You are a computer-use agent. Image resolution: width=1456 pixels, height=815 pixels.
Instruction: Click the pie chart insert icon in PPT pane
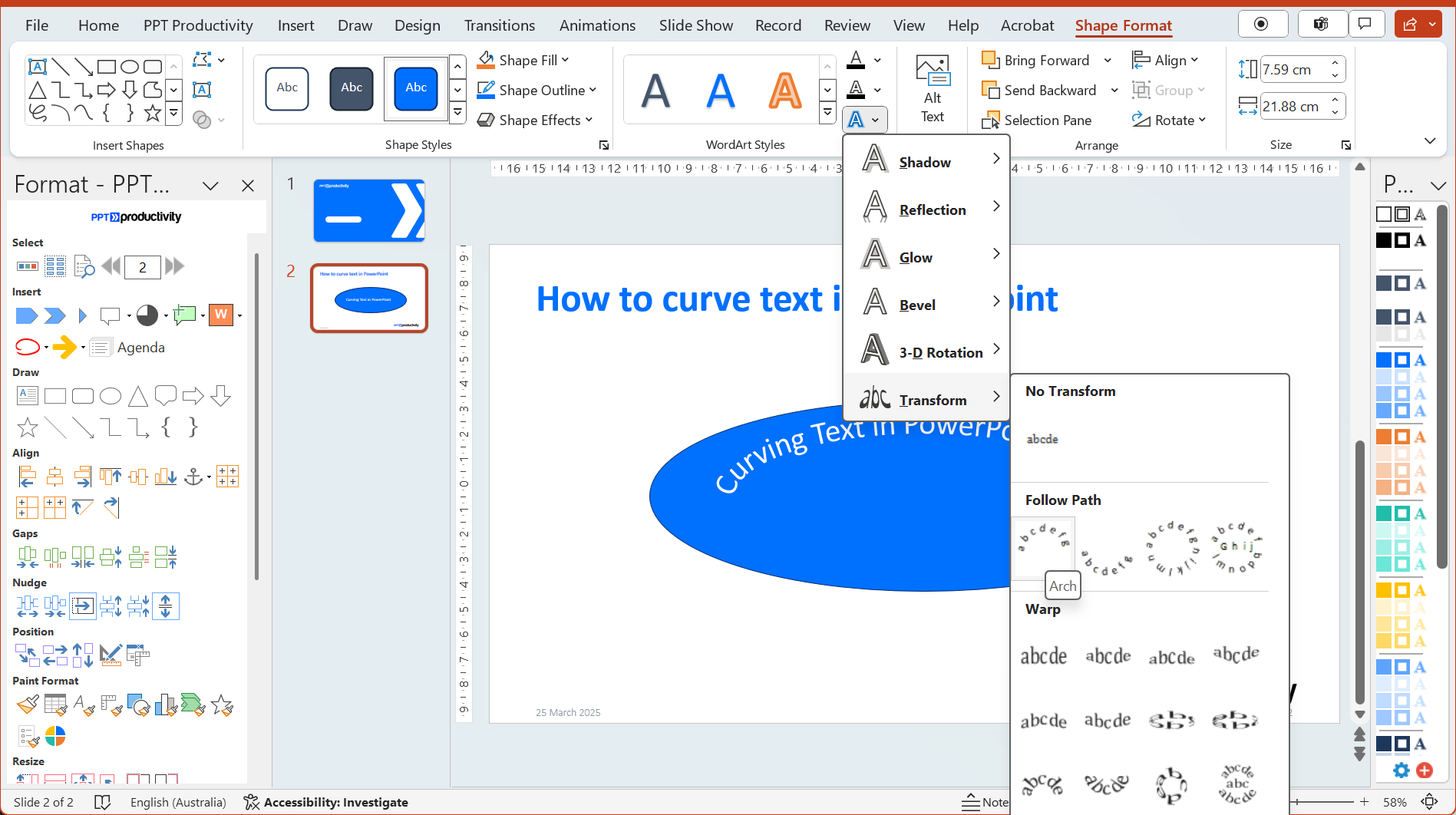pyautogui.click(x=147, y=315)
